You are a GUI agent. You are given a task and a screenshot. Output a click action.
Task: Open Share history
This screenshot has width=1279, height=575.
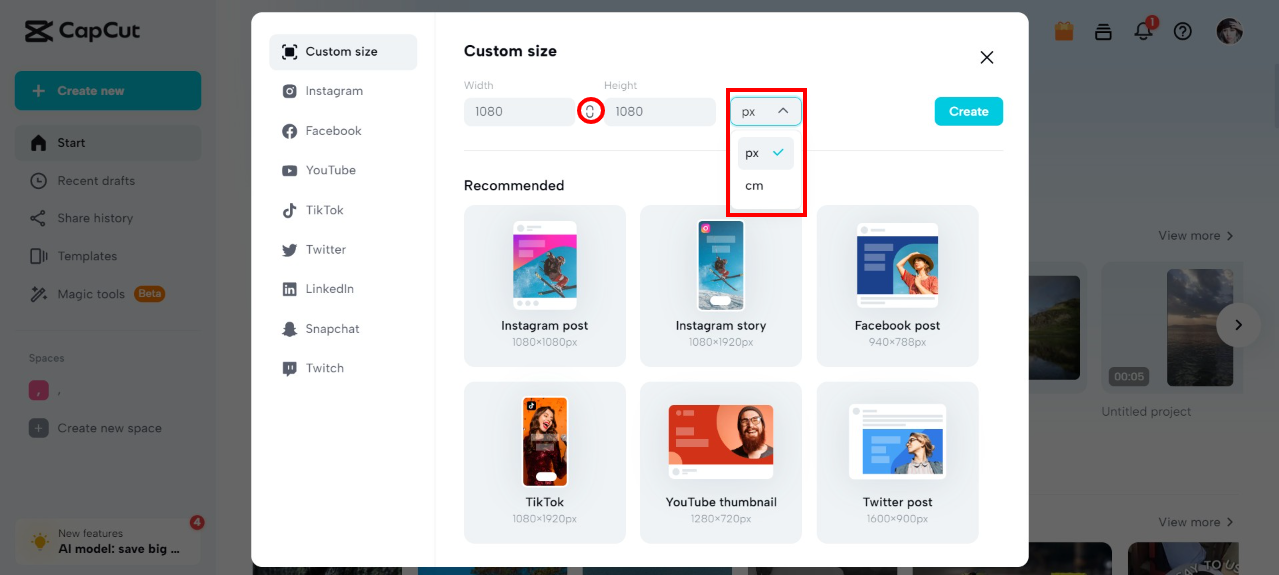coord(108,218)
